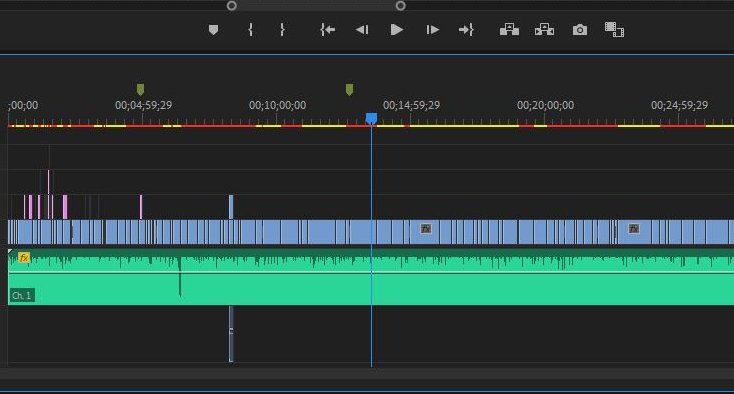Select the small audio clip below the green track
Viewport: 734px width, 394px height.
point(231,334)
